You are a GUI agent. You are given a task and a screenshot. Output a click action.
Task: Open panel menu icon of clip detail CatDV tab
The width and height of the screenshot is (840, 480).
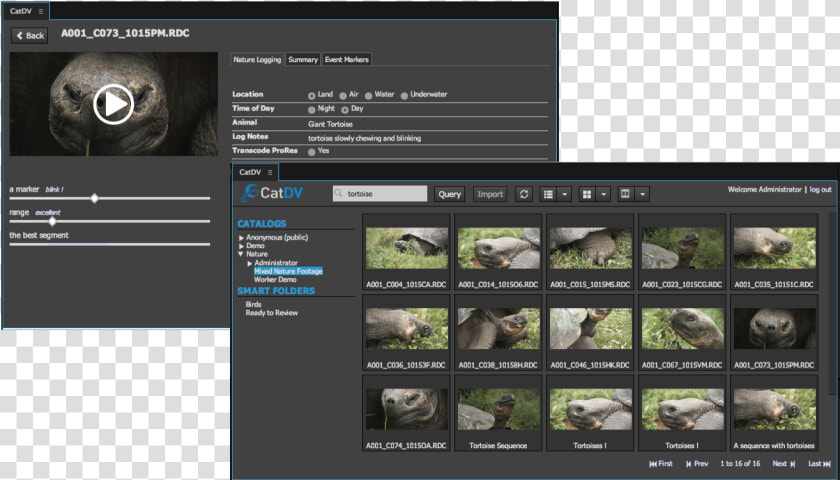click(x=41, y=11)
